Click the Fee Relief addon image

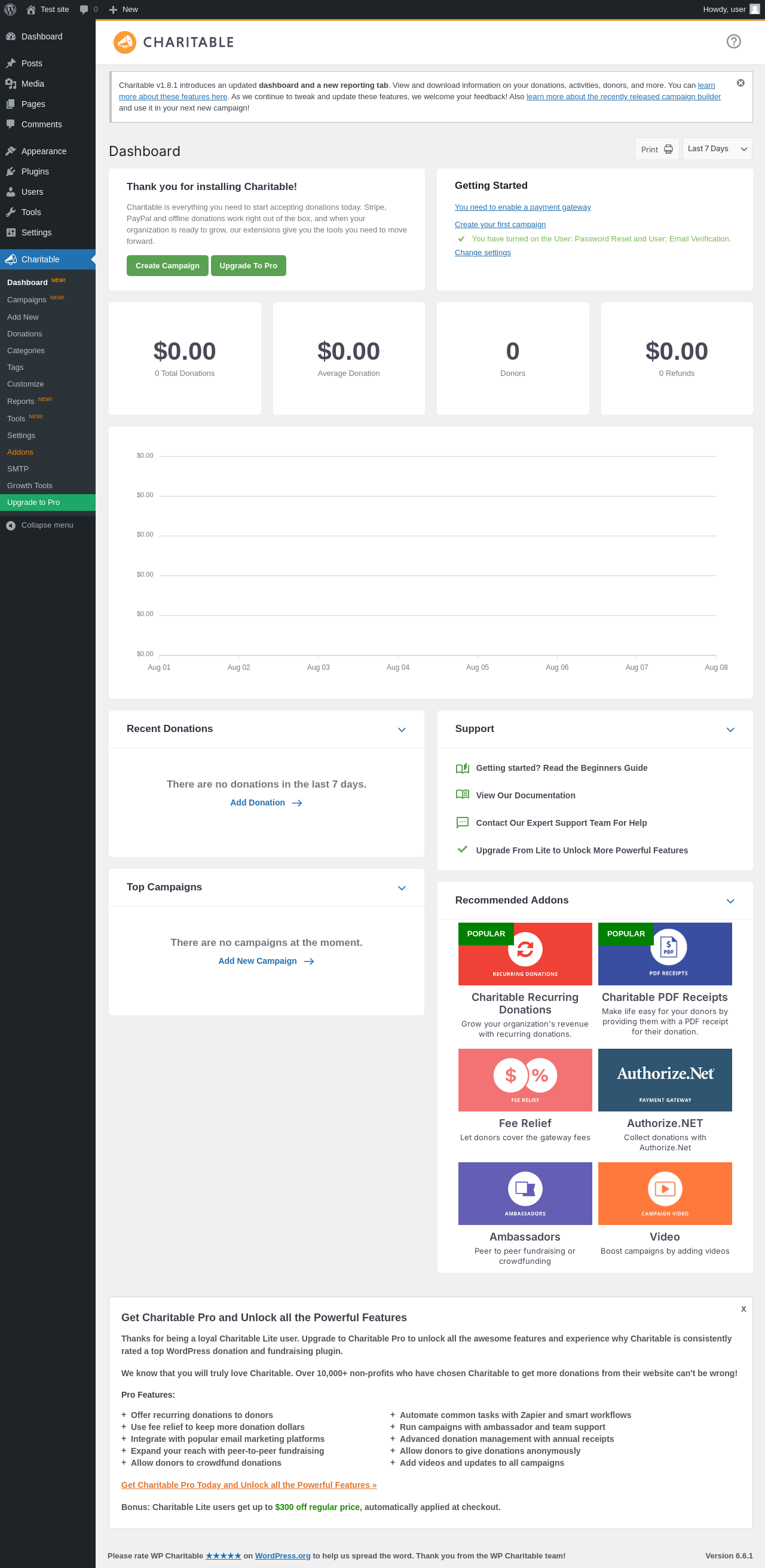525,1080
